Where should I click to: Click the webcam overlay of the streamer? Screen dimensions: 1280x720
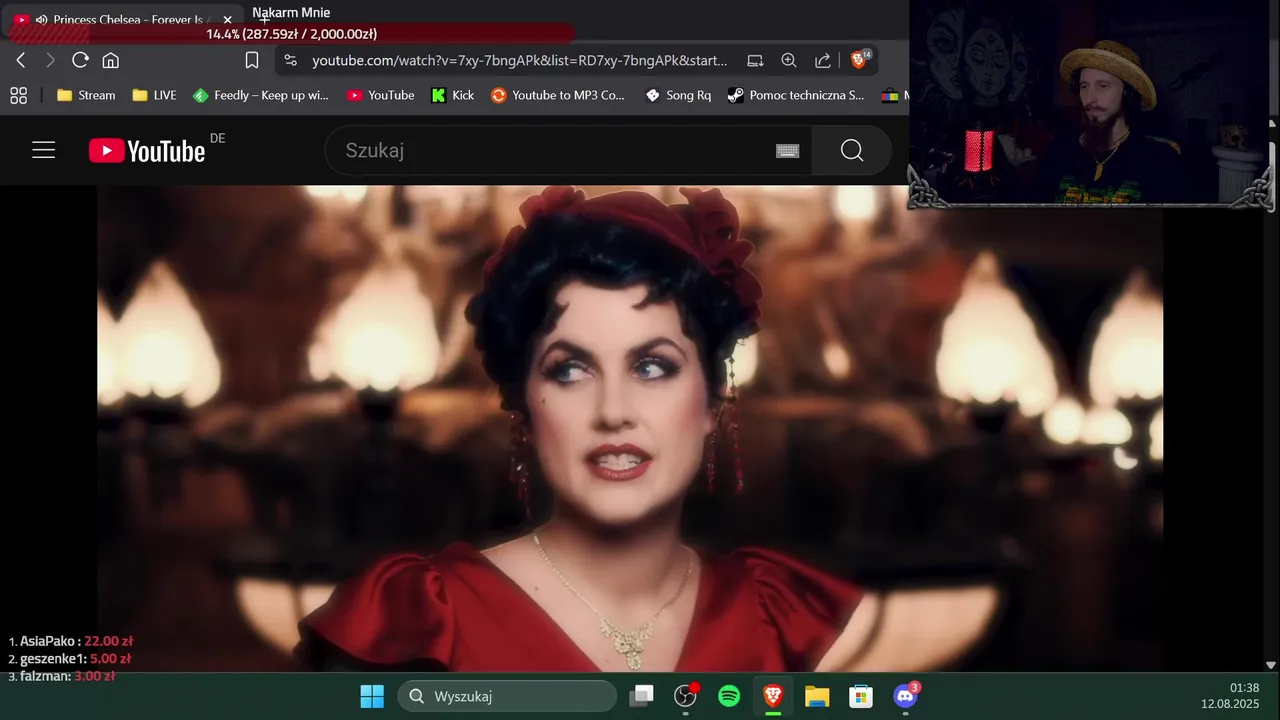click(x=1092, y=105)
